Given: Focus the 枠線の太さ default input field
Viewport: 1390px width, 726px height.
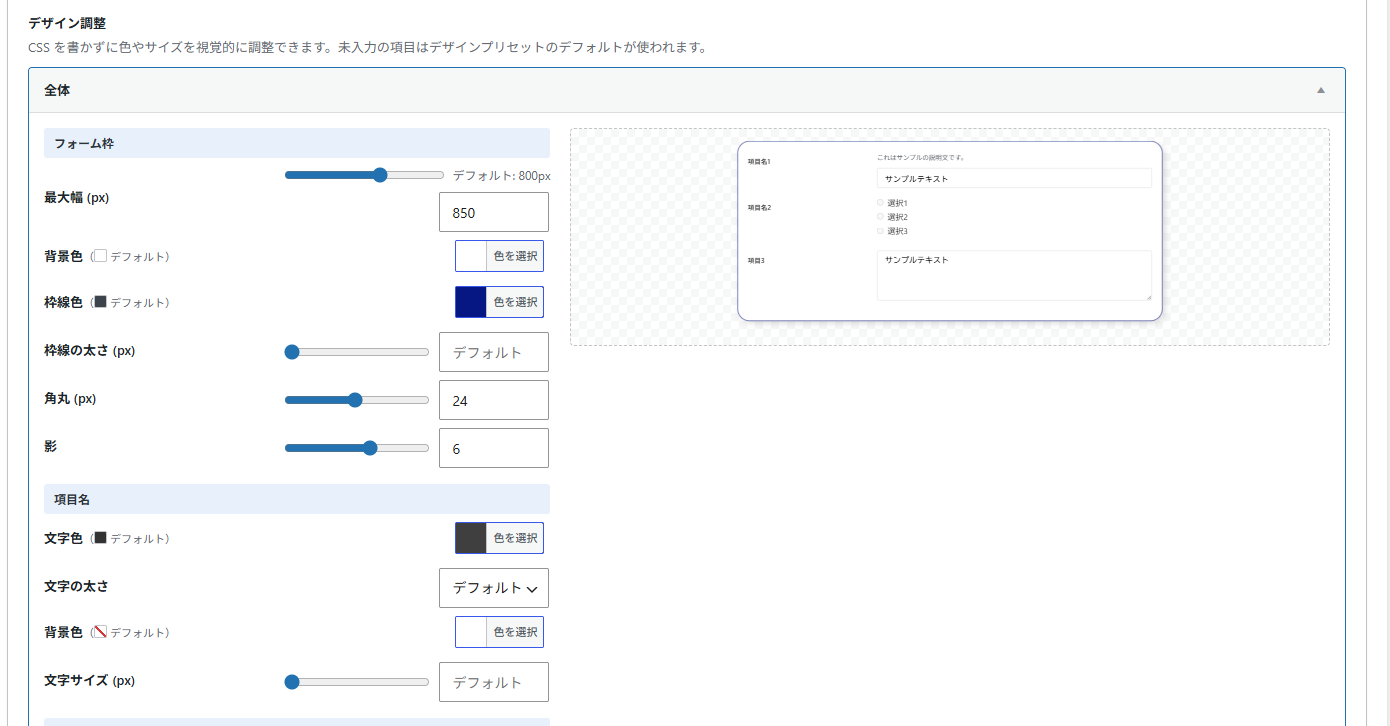Looking at the screenshot, I should pyautogui.click(x=494, y=352).
